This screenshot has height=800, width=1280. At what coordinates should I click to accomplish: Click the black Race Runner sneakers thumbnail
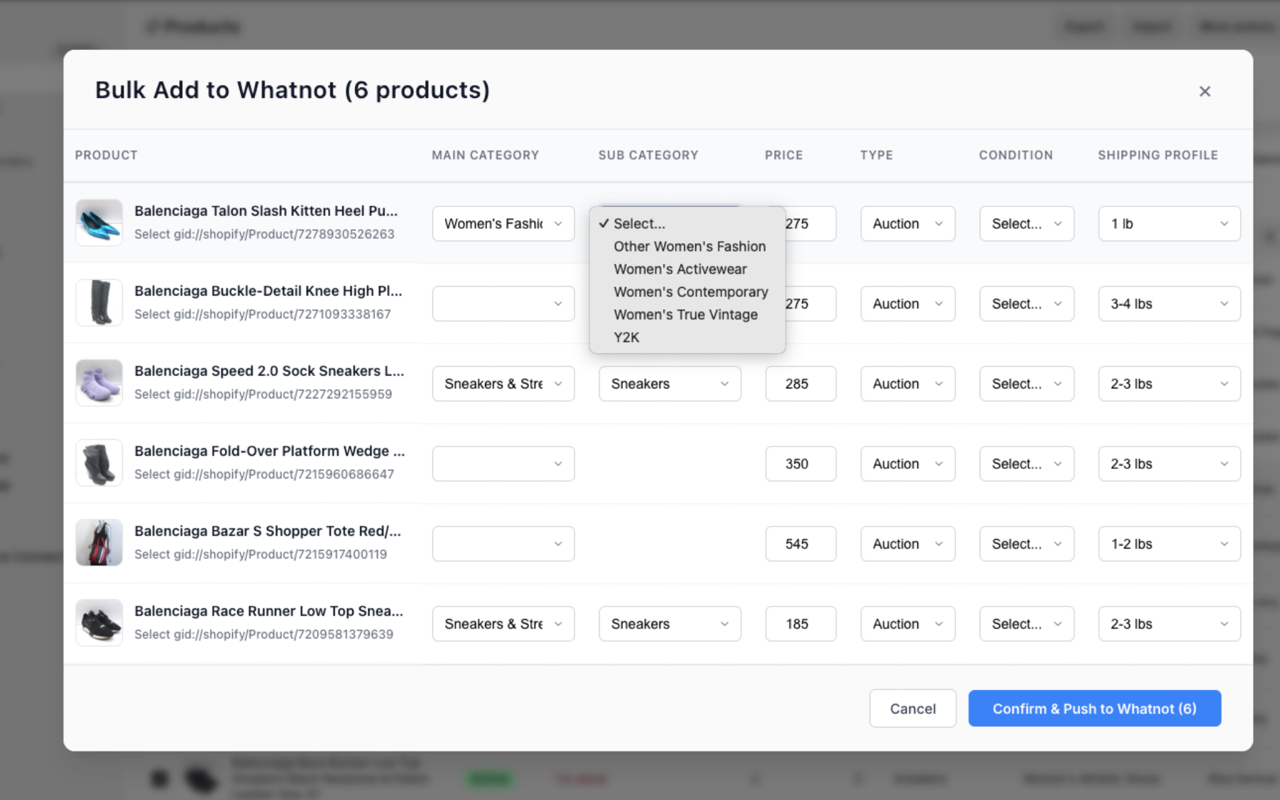tap(99, 623)
